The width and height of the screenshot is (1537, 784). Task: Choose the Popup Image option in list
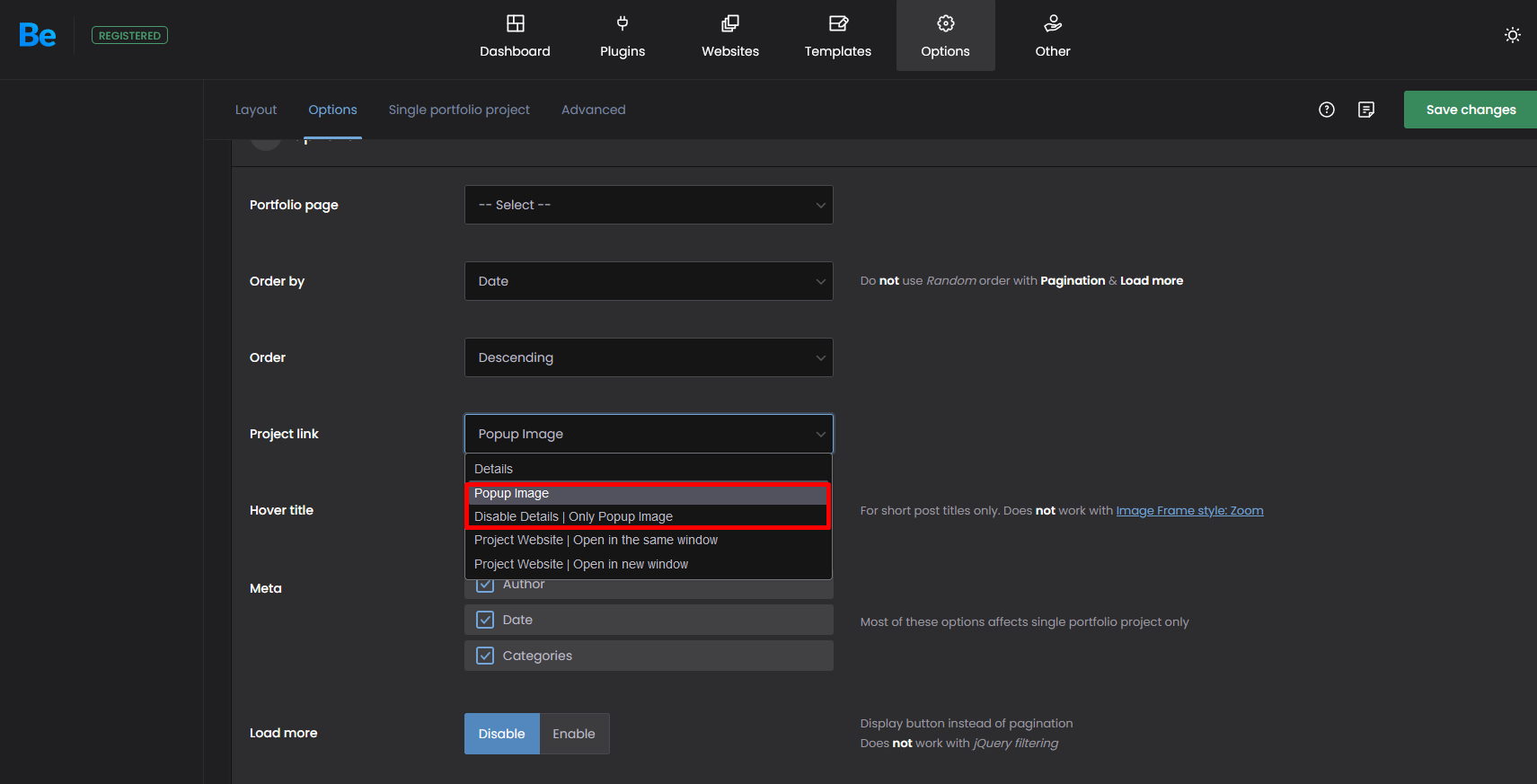coord(649,493)
